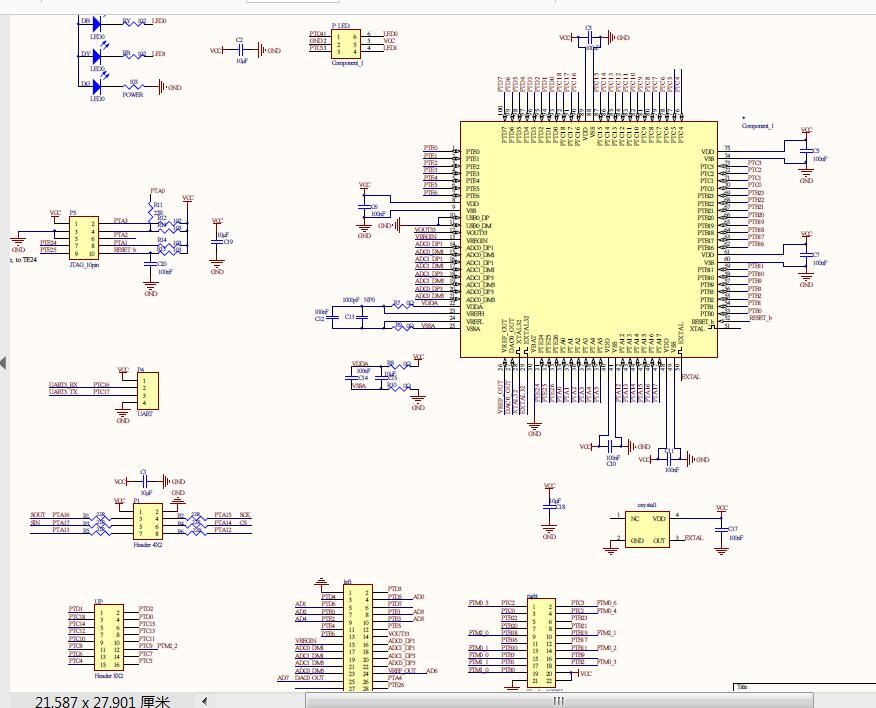Expand the side panel with the left-edge triangle

pyautogui.click(x=3, y=363)
